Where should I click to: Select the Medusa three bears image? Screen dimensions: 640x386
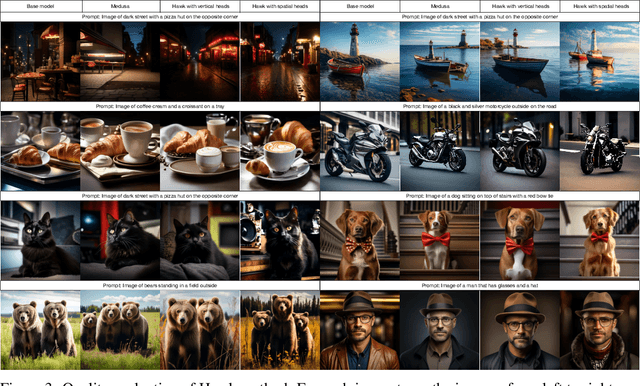(120, 330)
